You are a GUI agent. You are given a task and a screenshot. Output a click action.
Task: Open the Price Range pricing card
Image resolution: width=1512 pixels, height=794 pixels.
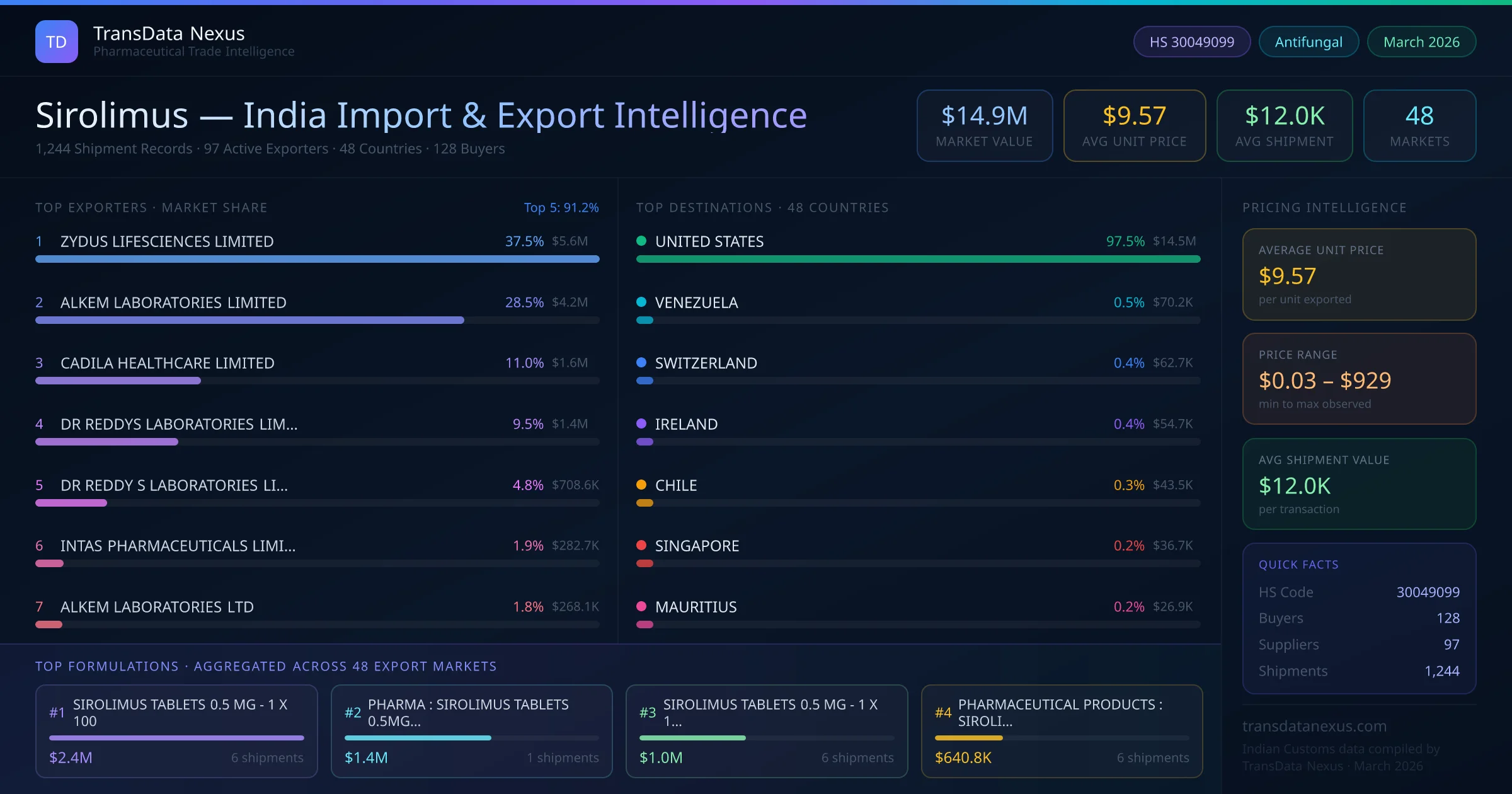[x=1358, y=379]
